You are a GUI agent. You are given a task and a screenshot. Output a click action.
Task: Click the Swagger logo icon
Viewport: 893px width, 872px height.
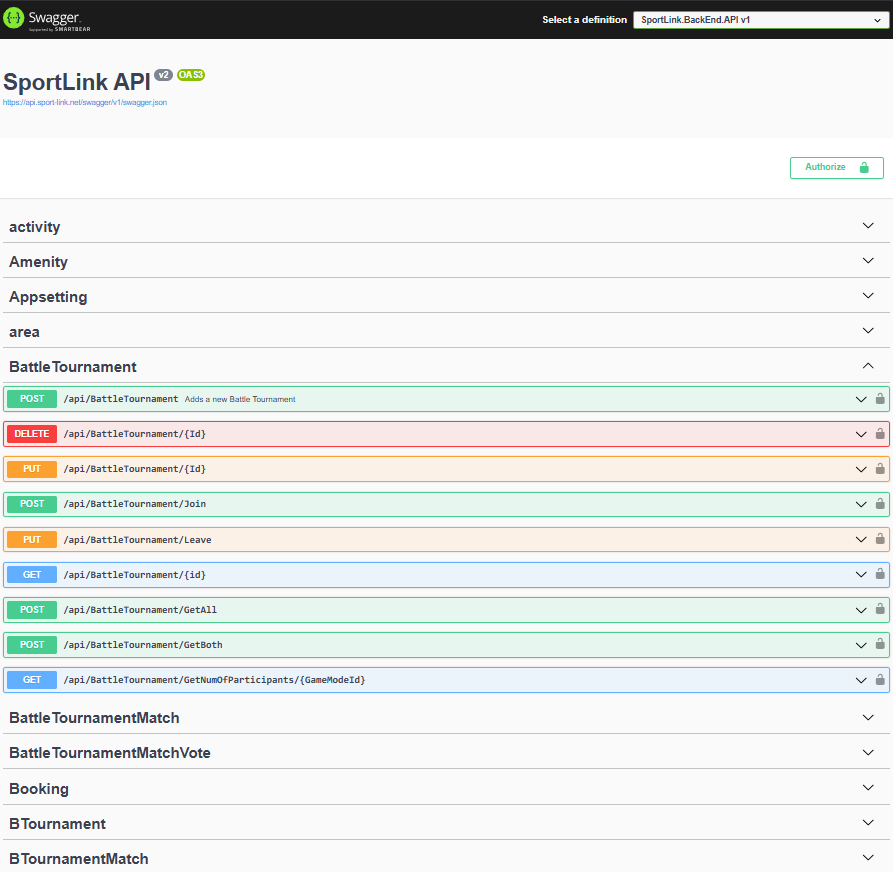click(14, 19)
